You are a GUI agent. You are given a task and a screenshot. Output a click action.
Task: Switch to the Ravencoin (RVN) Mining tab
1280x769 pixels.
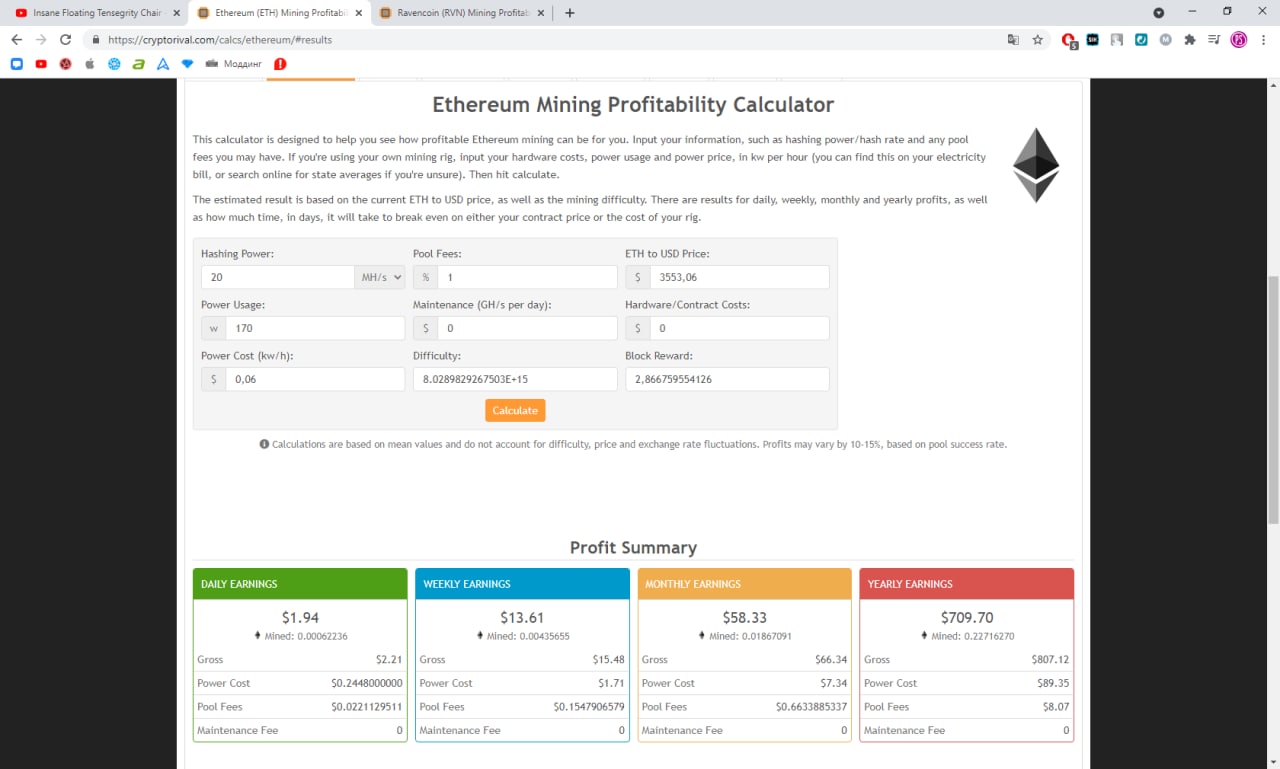pyautogui.click(x=461, y=13)
